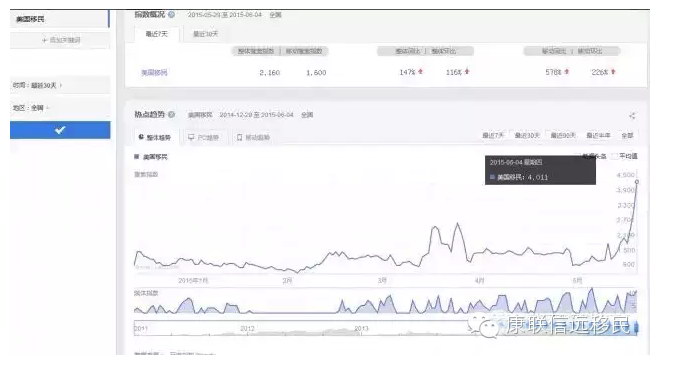This screenshot has height=367, width=677.
Task: Open the 美国移民 keyword link in the table
Action: tap(154, 73)
